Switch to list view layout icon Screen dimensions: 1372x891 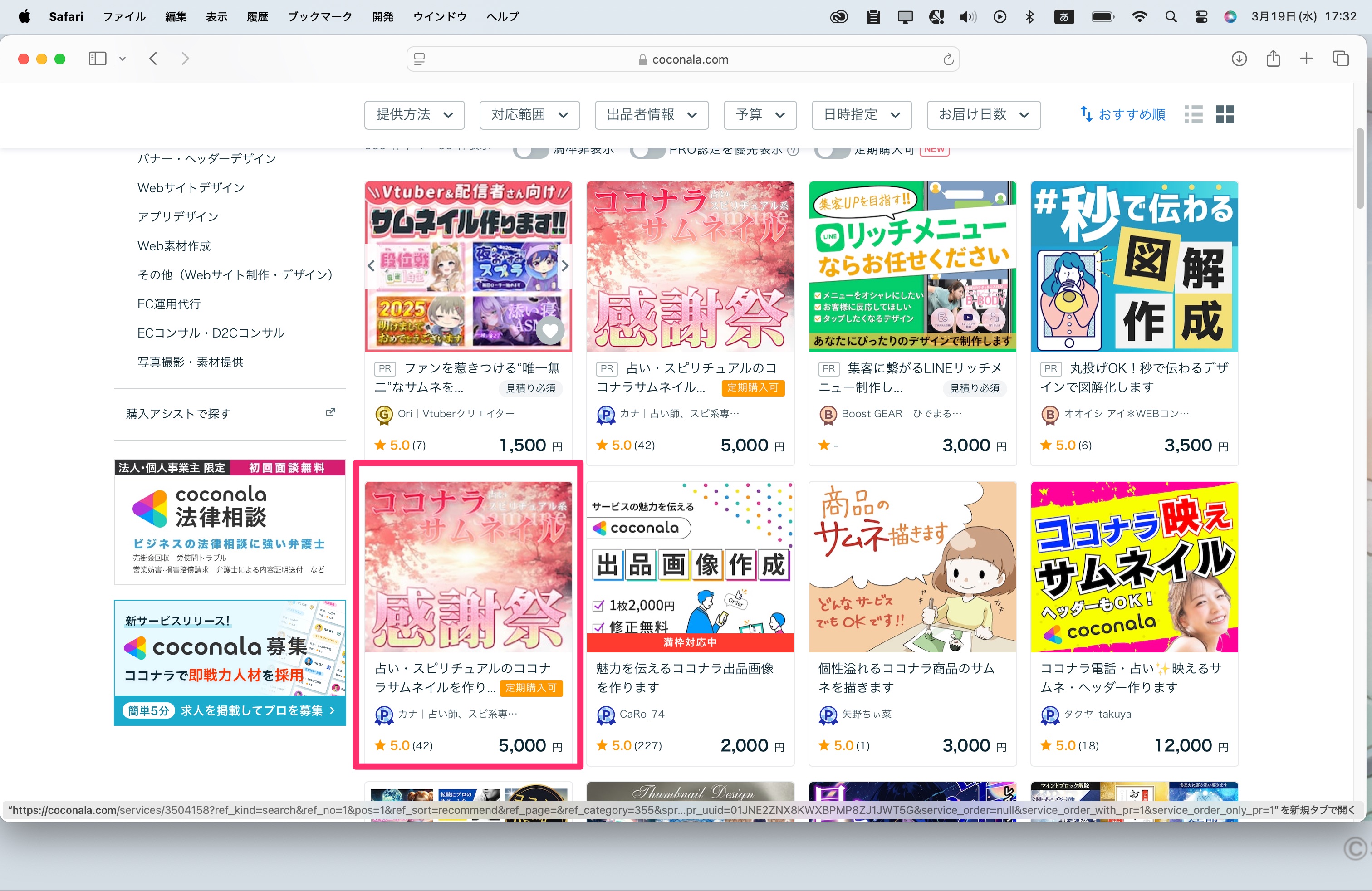tap(1193, 114)
